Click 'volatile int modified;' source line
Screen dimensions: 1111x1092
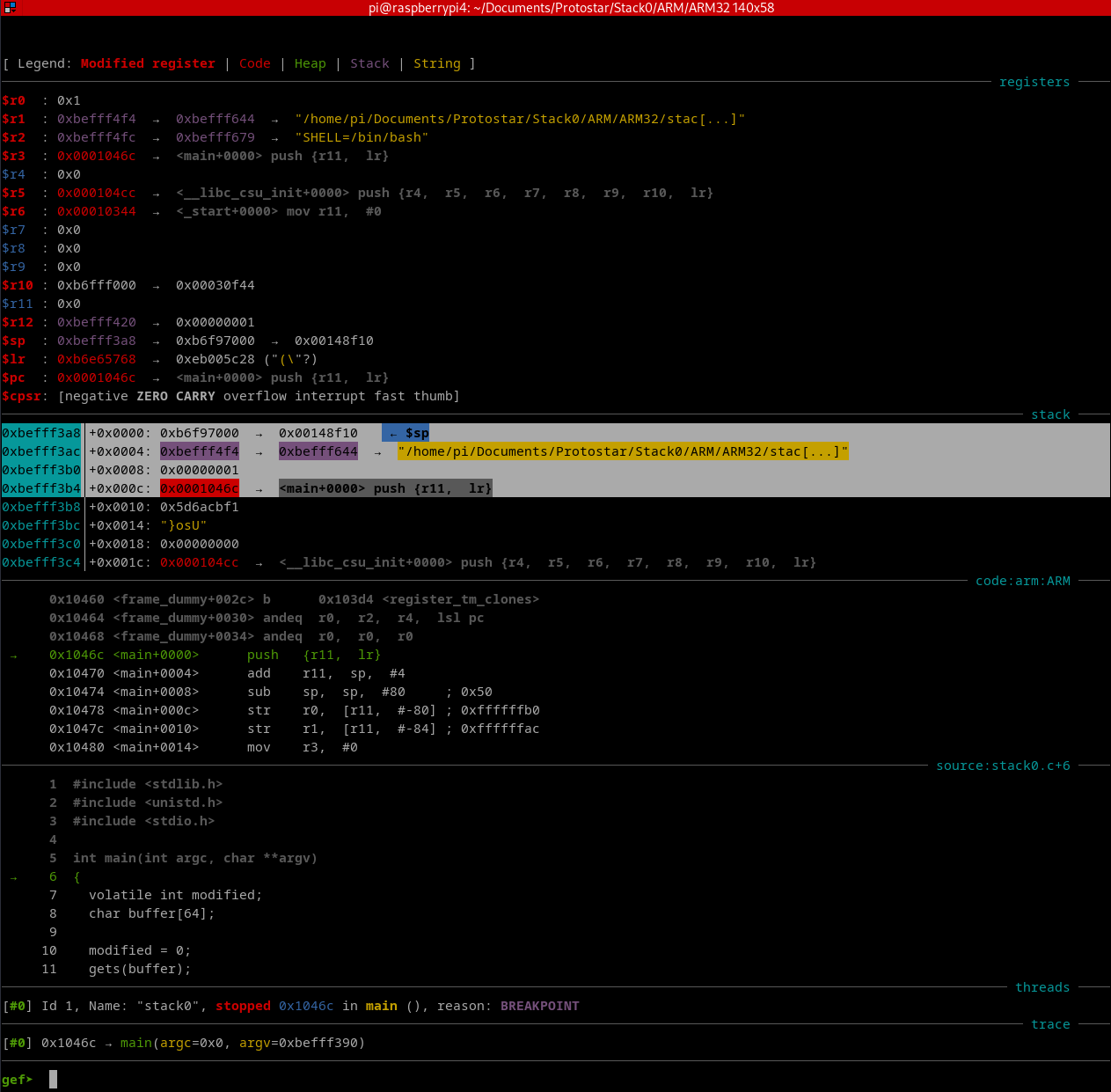coord(176,895)
